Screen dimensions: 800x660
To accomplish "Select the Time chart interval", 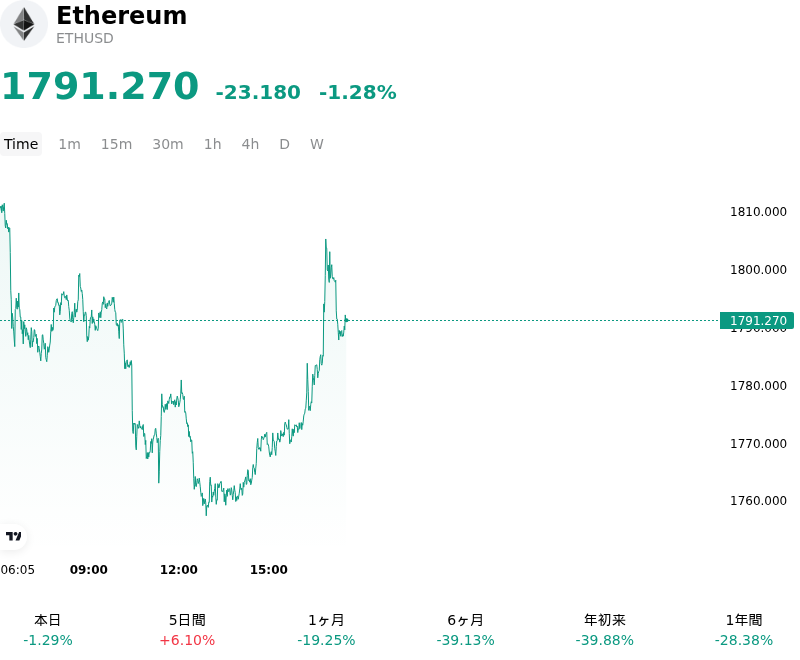I will coord(21,144).
